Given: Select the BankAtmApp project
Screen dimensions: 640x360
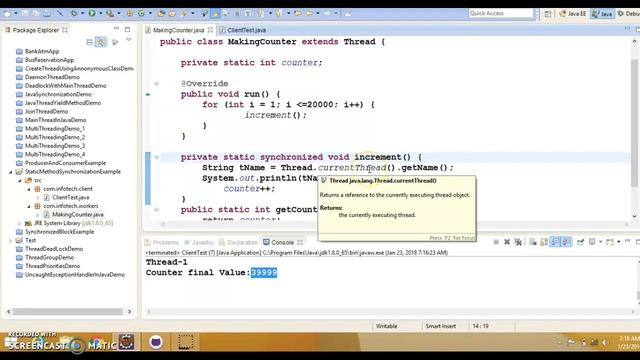Looking at the screenshot, I should (x=42, y=51).
